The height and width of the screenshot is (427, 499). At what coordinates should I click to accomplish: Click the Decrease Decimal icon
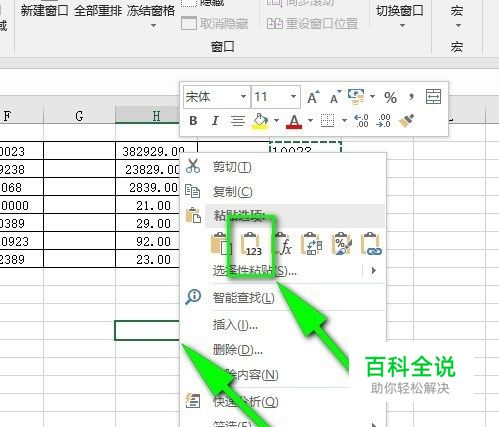[x=383, y=121]
